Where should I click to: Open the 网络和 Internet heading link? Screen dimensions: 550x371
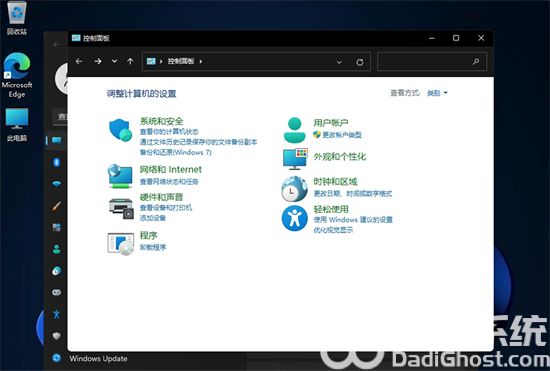point(170,170)
